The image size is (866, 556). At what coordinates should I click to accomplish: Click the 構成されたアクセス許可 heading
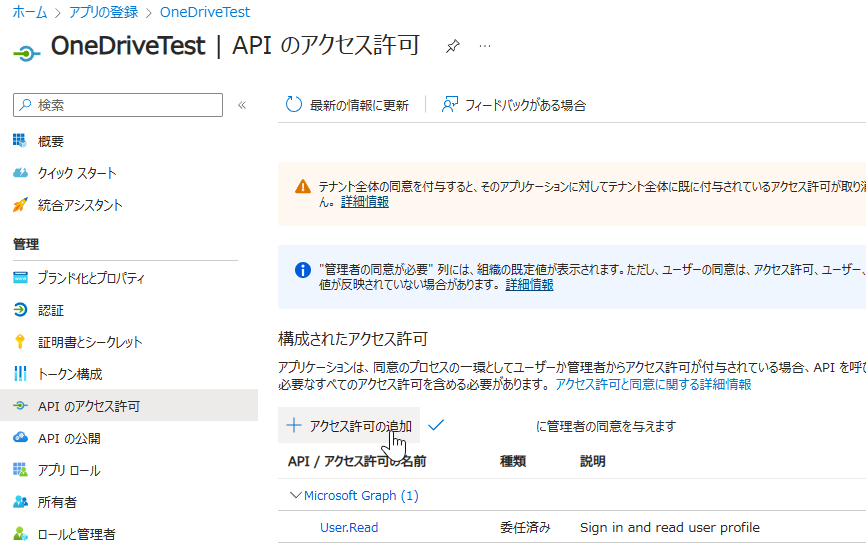(x=353, y=338)
